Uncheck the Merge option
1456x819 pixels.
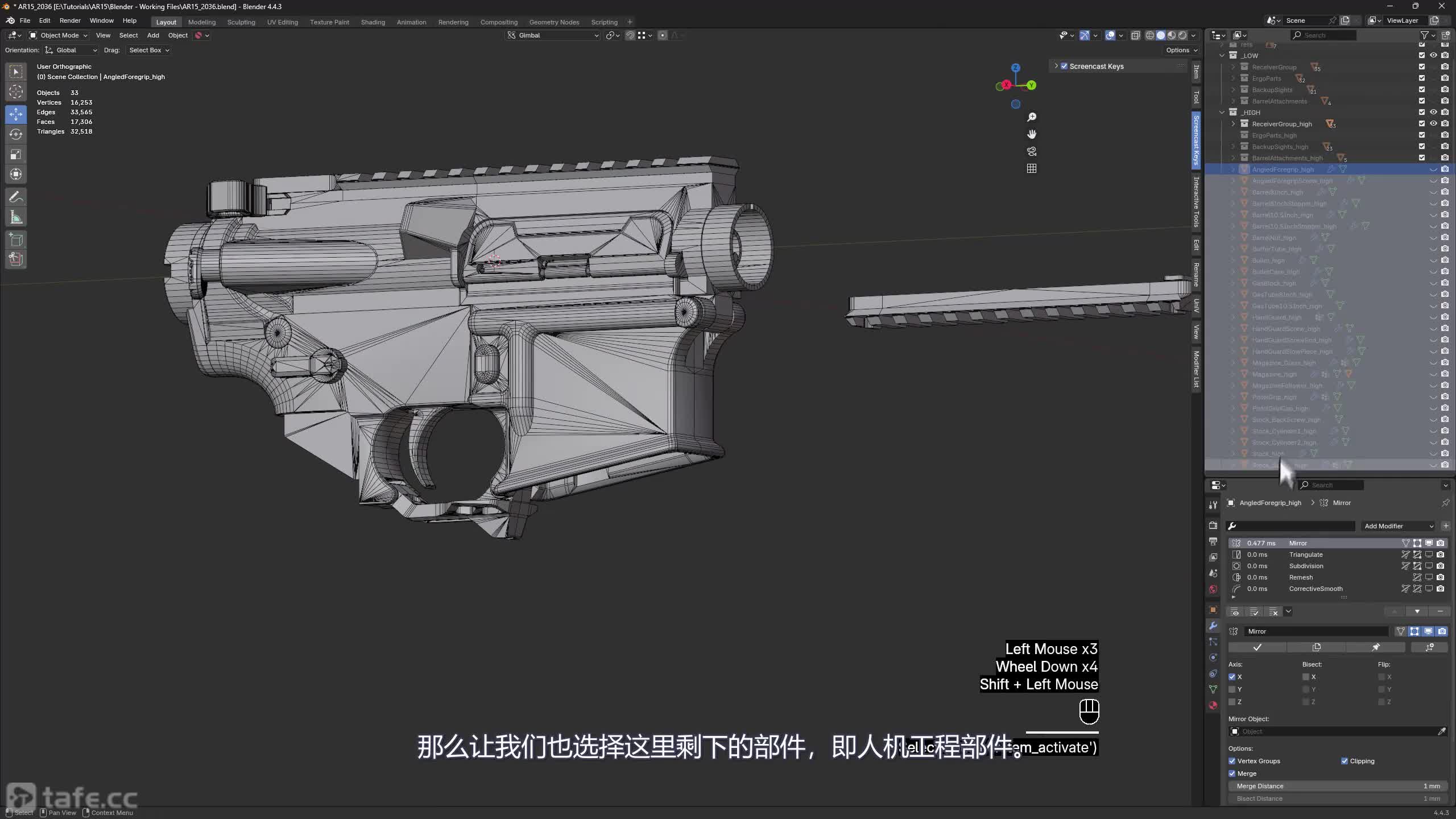pyautogui.click(x=1232, y=773)
